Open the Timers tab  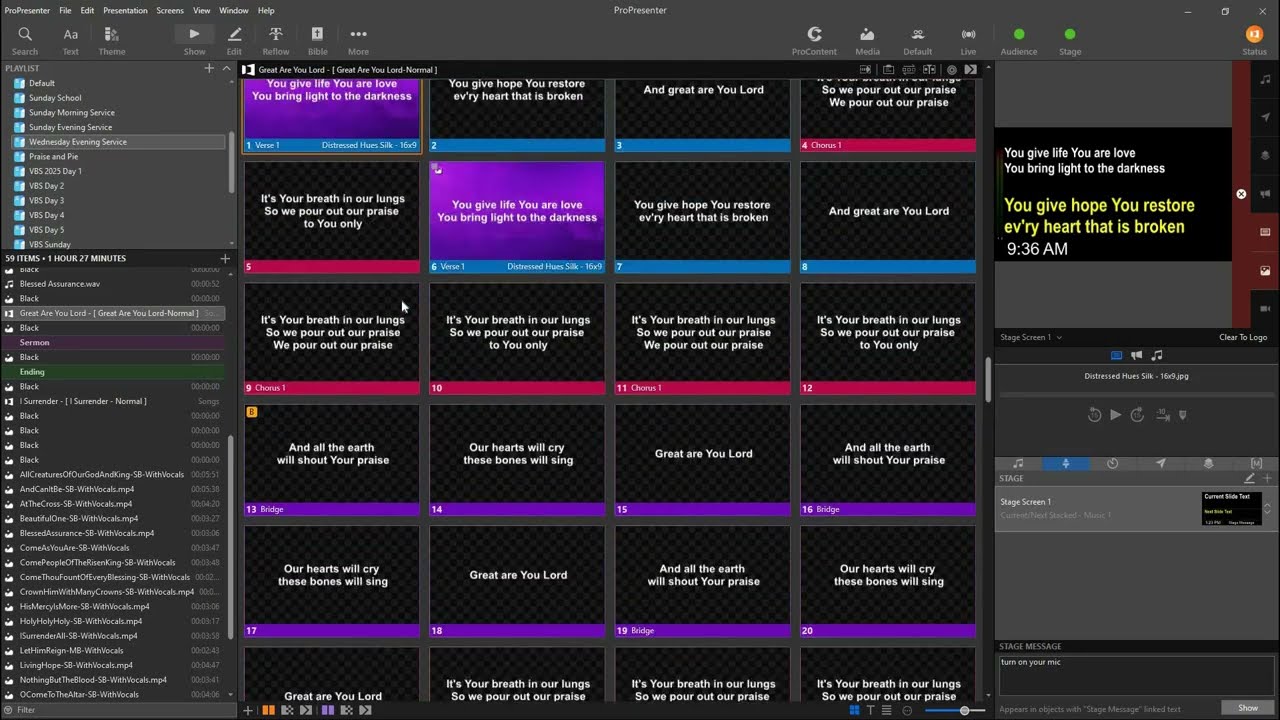click(x=1112, y=464)
